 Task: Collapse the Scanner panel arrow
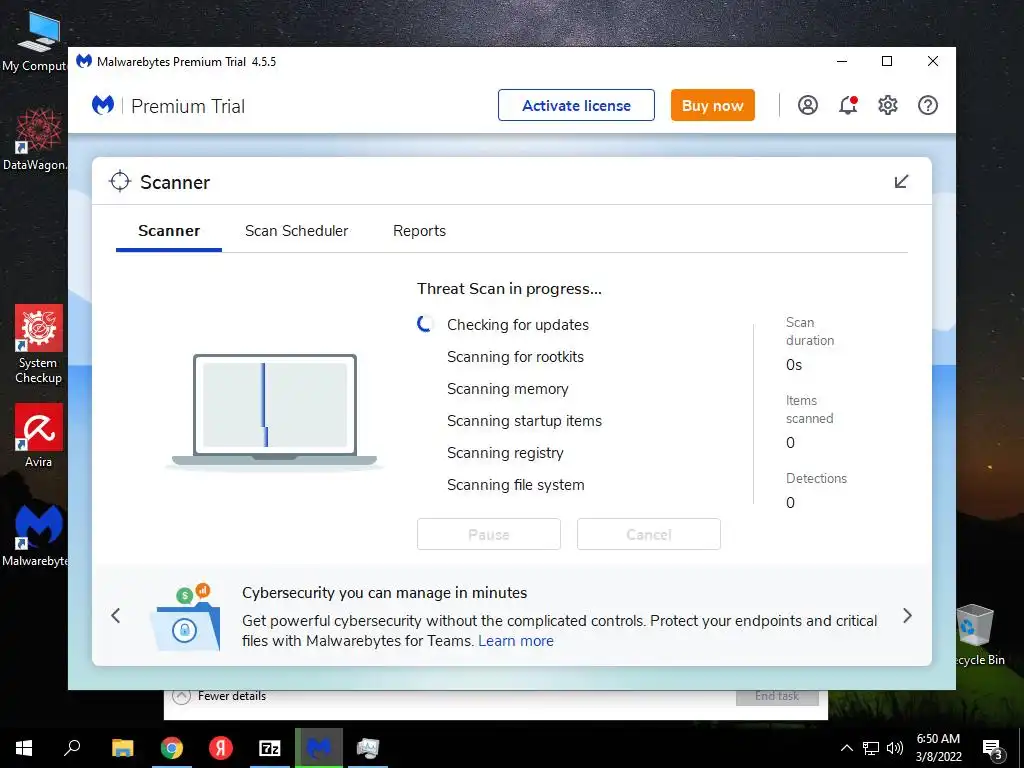(x=901, y=182)
